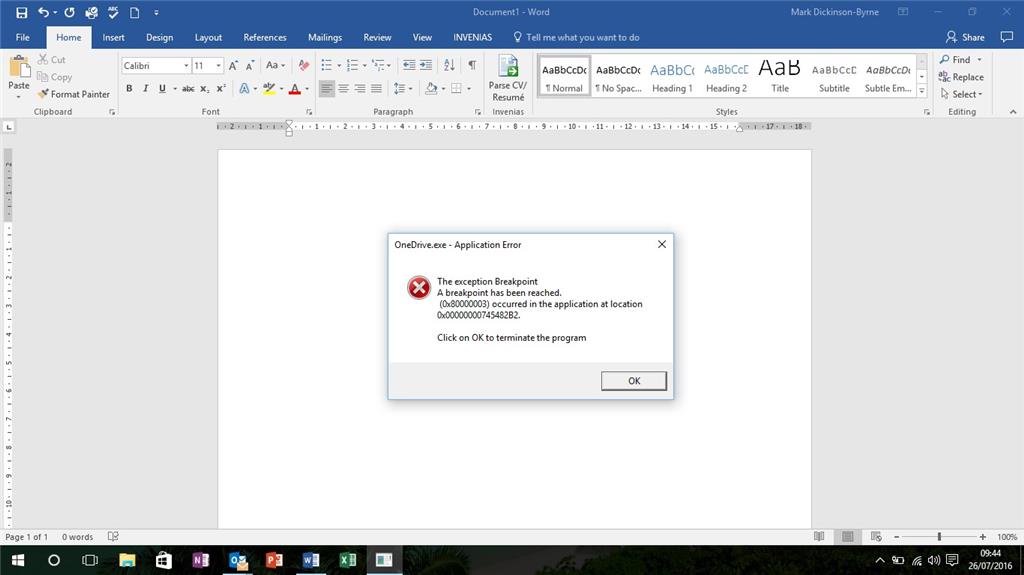
Task: Toggle superscript formatting
Action: 221,88
